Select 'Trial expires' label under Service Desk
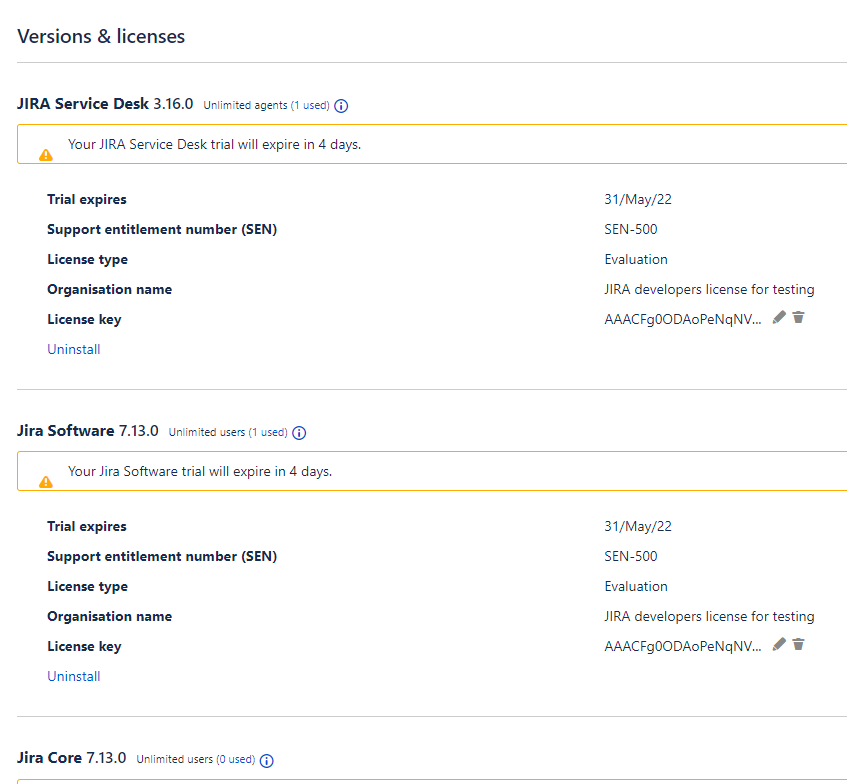 tap(87, 199)
